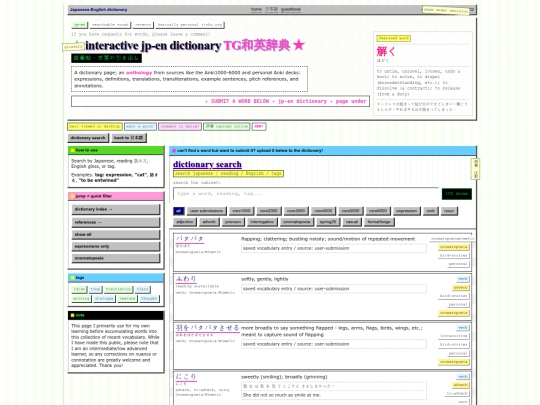This screenshot has width=540, height=405.
Task: Click the 'page under revision' sticky note
Action: tap(446, 10)
